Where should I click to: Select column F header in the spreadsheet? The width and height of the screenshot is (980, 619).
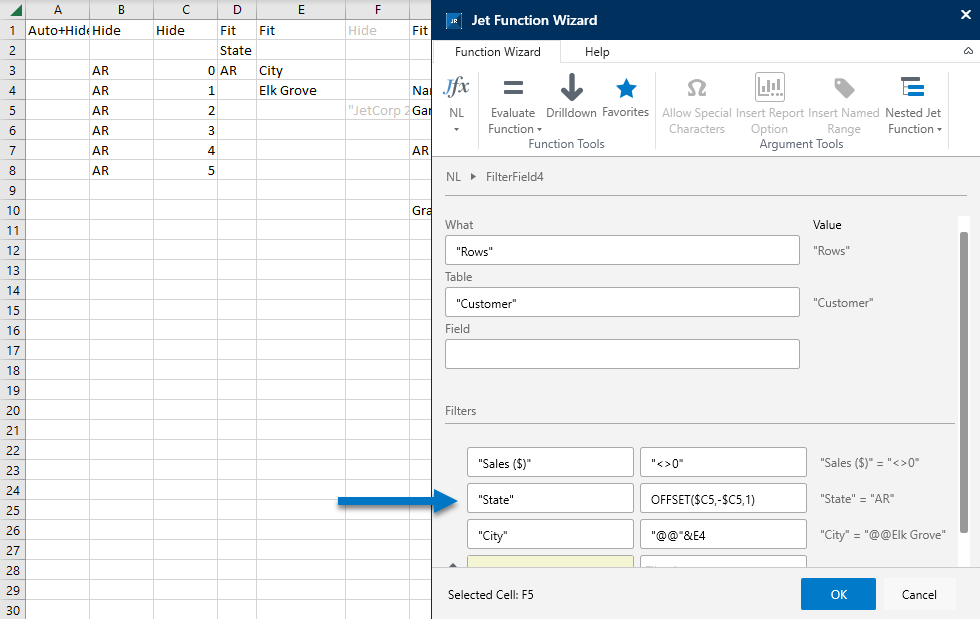click(378, 10)
